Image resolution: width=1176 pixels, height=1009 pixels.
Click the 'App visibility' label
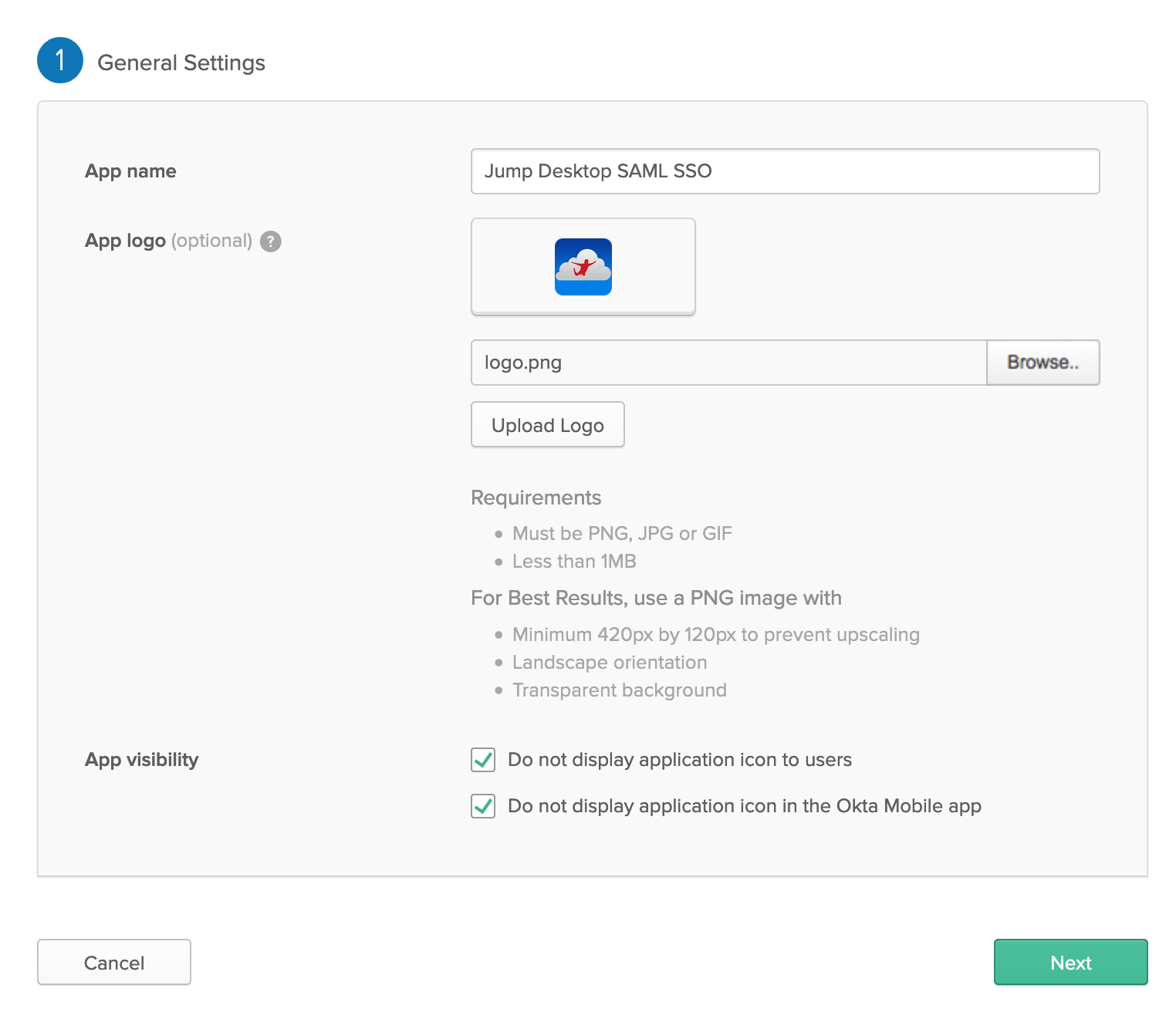142,760
